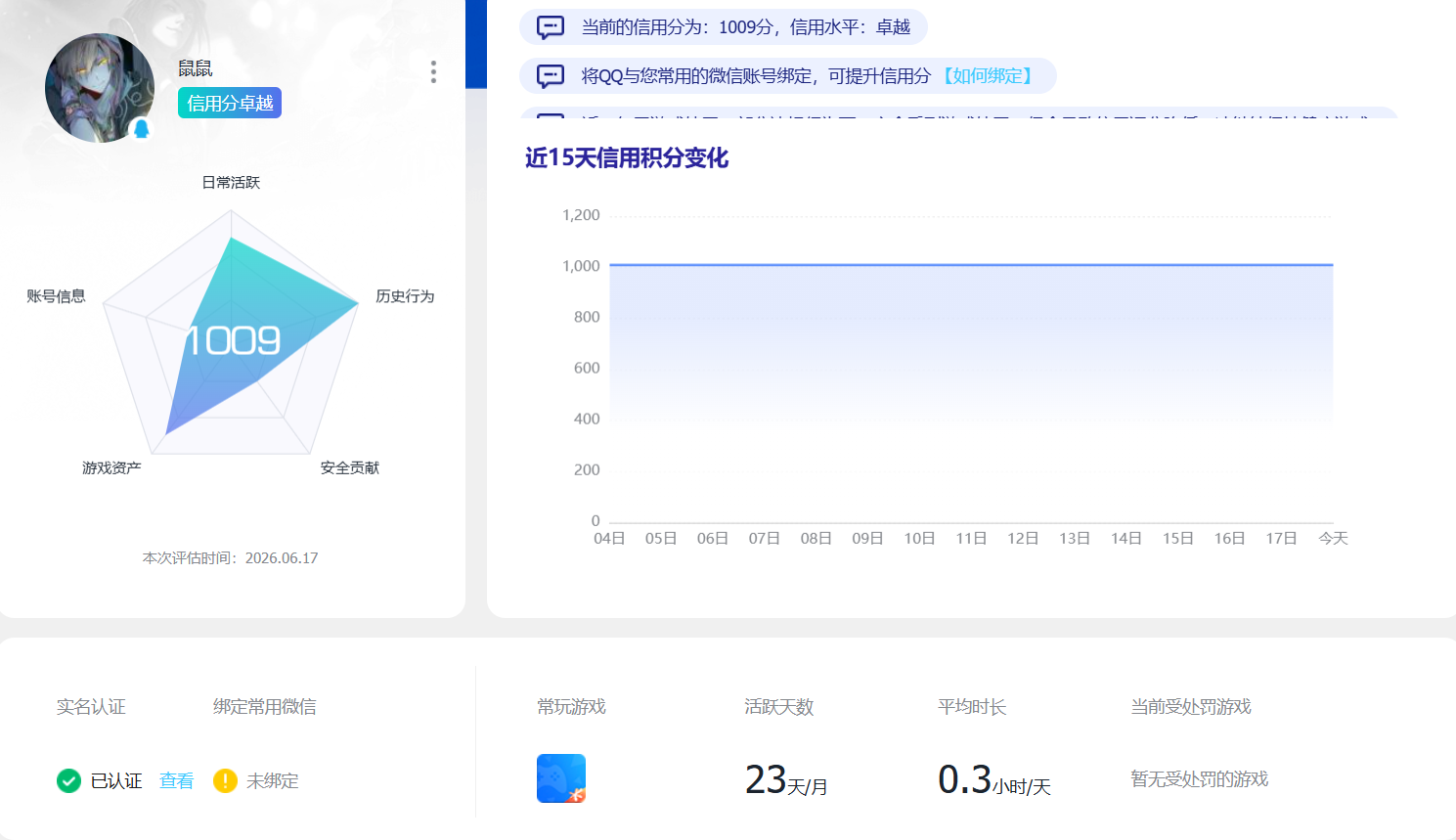Click the 常玩游戏 label

point(572,707)
